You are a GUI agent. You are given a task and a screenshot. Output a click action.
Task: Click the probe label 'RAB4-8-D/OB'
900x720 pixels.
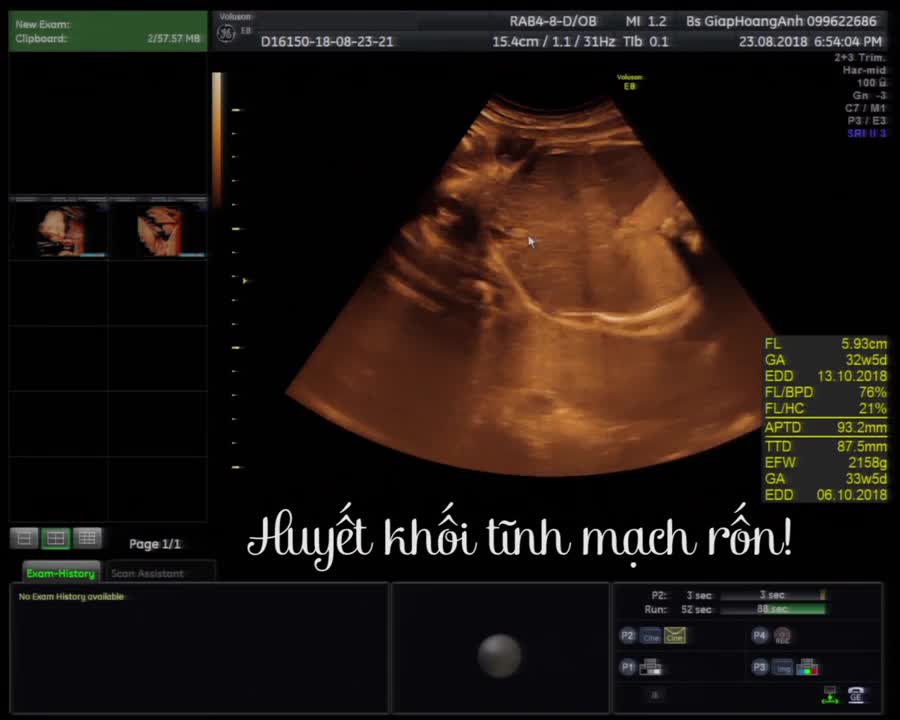553,22
